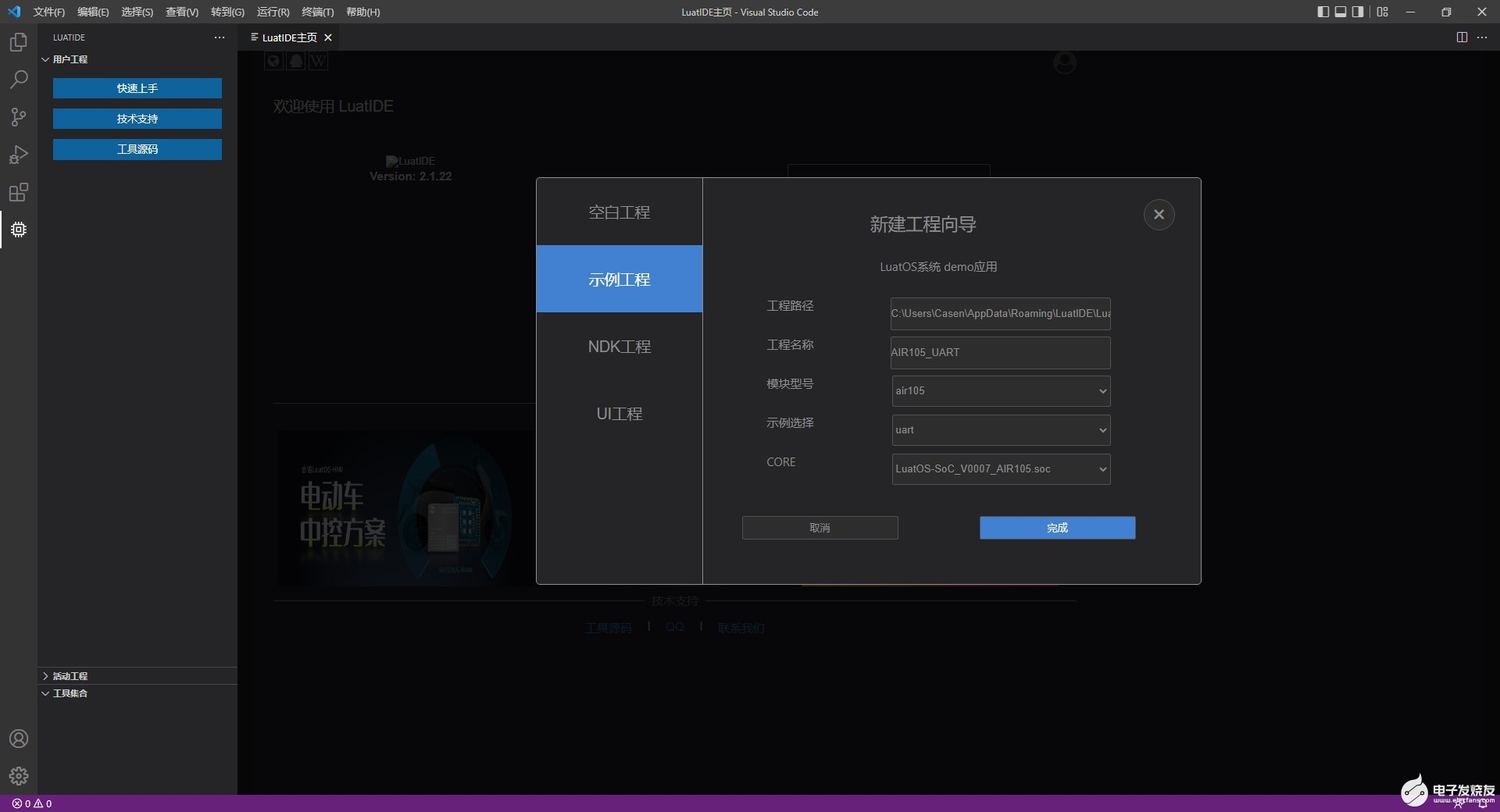Screen dimensions: 1500x812
Task: Open 运行(R) menu
Action: [273, 12]
